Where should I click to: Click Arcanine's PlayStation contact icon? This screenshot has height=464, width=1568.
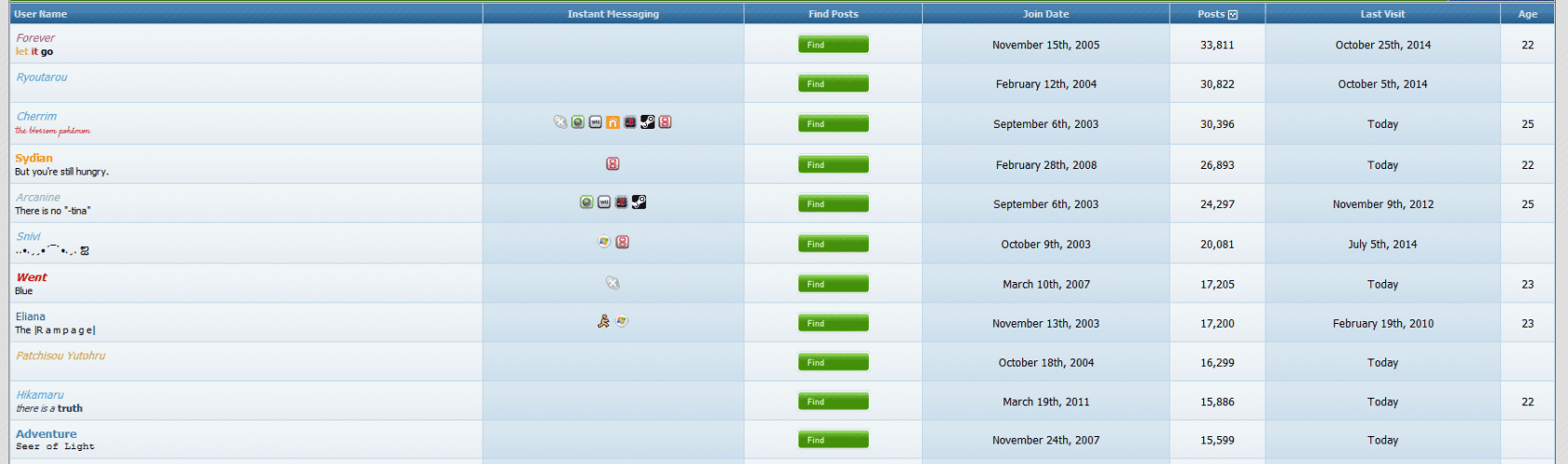pos(622,202)
